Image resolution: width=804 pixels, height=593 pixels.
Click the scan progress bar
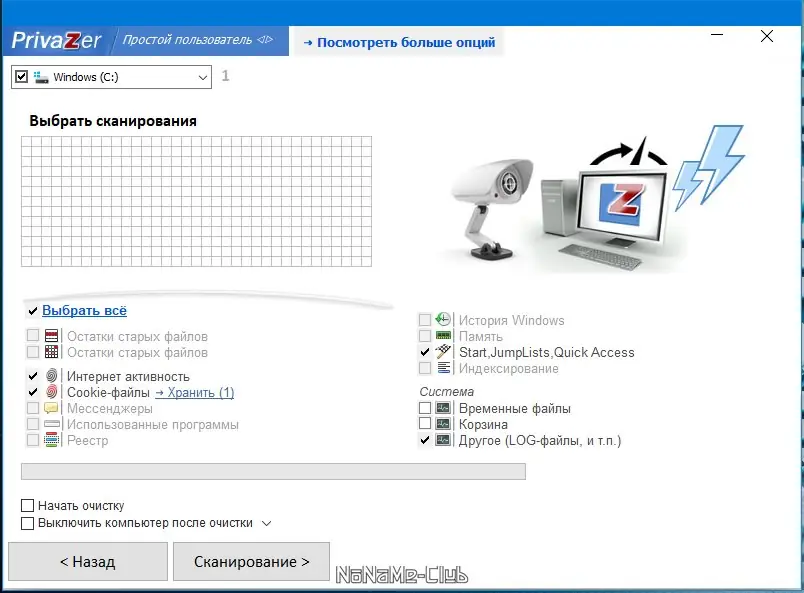click(x=273, y=471)
